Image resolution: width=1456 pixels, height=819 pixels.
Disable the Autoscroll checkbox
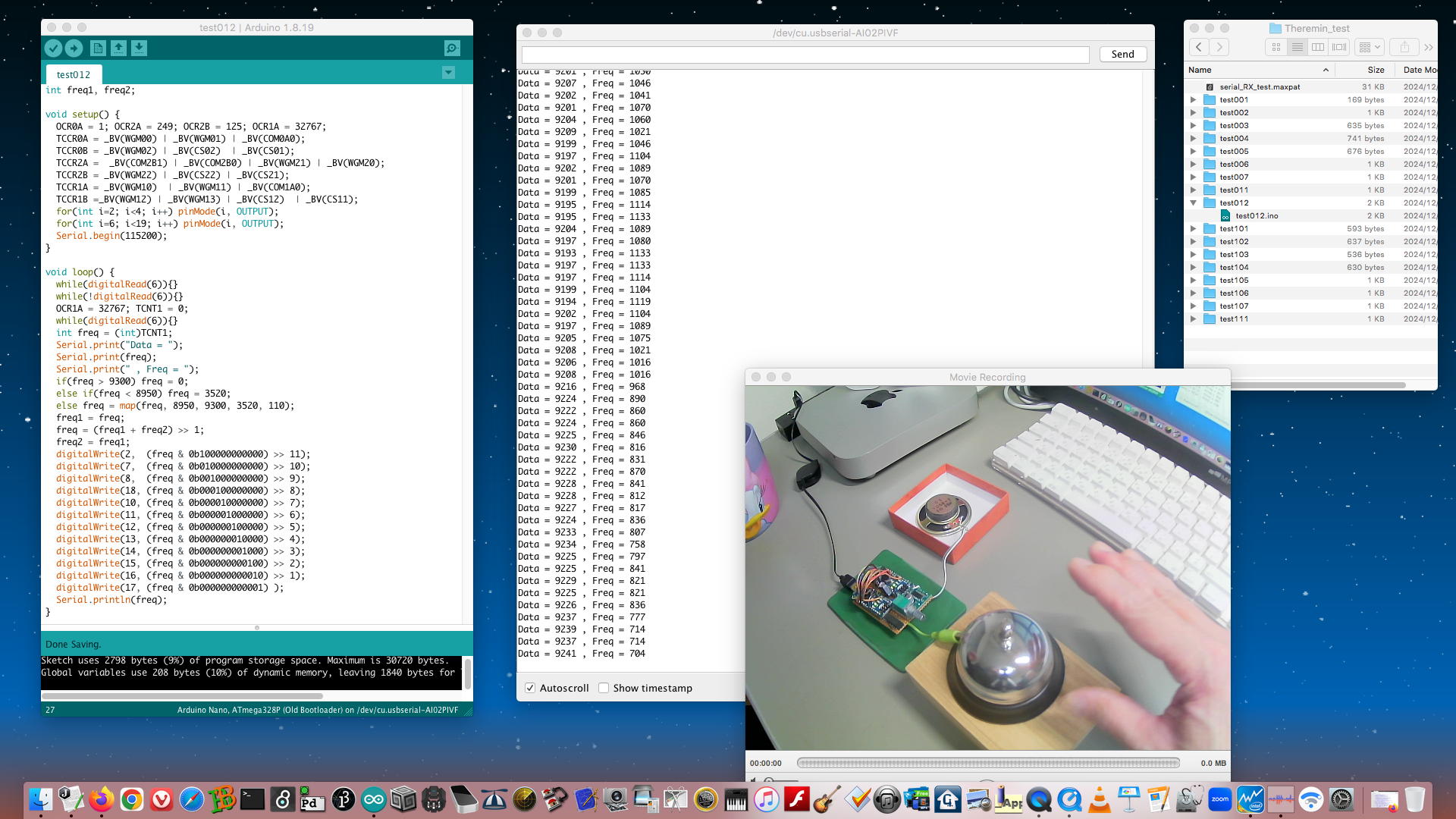530,688
